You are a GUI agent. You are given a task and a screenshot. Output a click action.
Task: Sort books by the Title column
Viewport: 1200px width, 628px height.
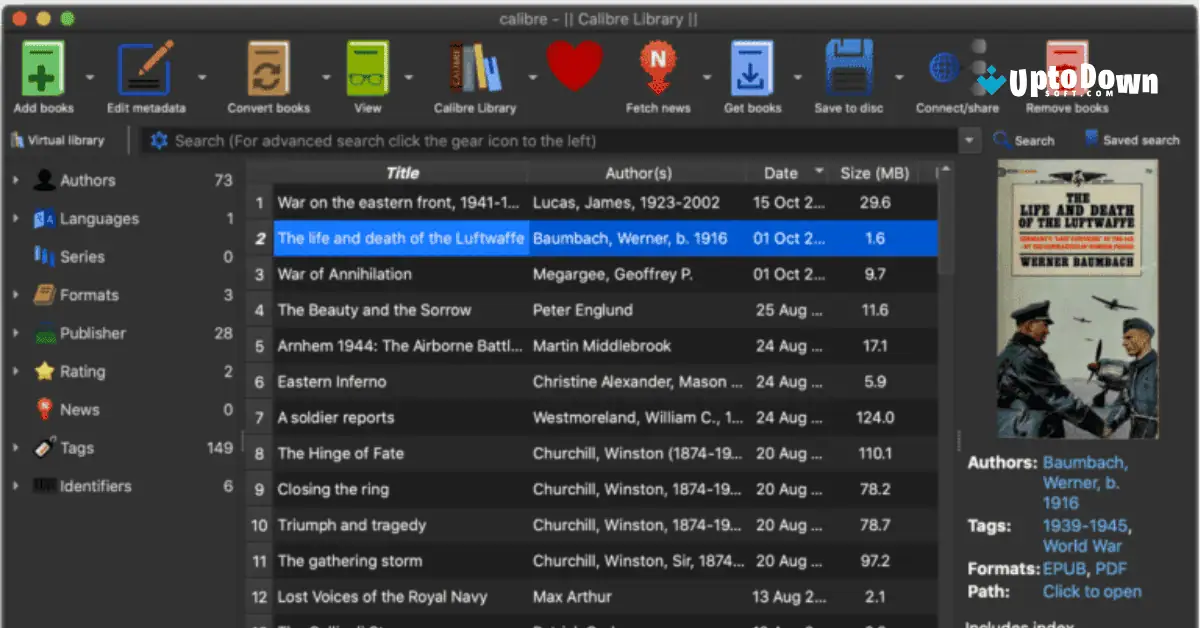403,172
